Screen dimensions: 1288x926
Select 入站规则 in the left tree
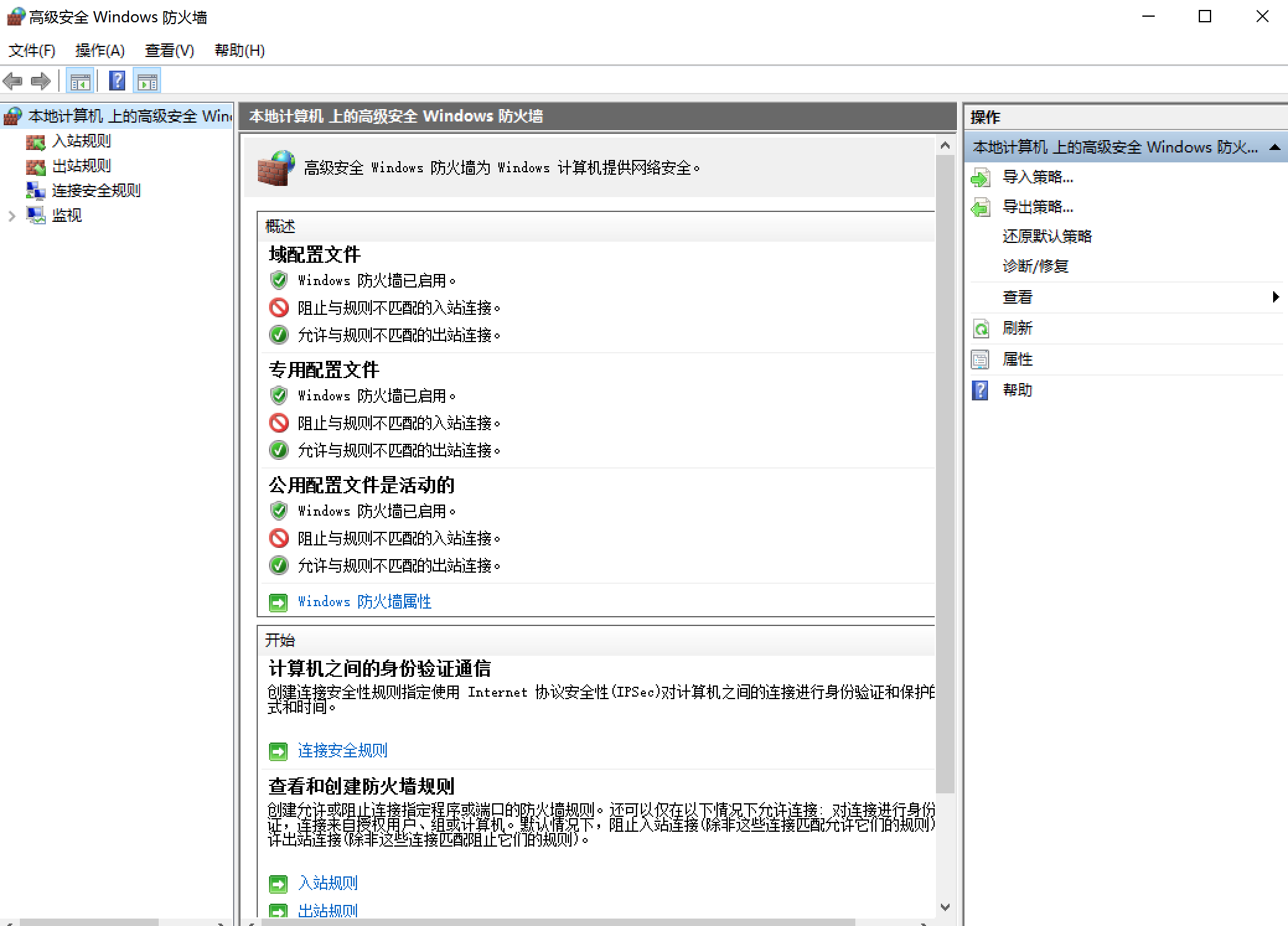tap(81, 141)
